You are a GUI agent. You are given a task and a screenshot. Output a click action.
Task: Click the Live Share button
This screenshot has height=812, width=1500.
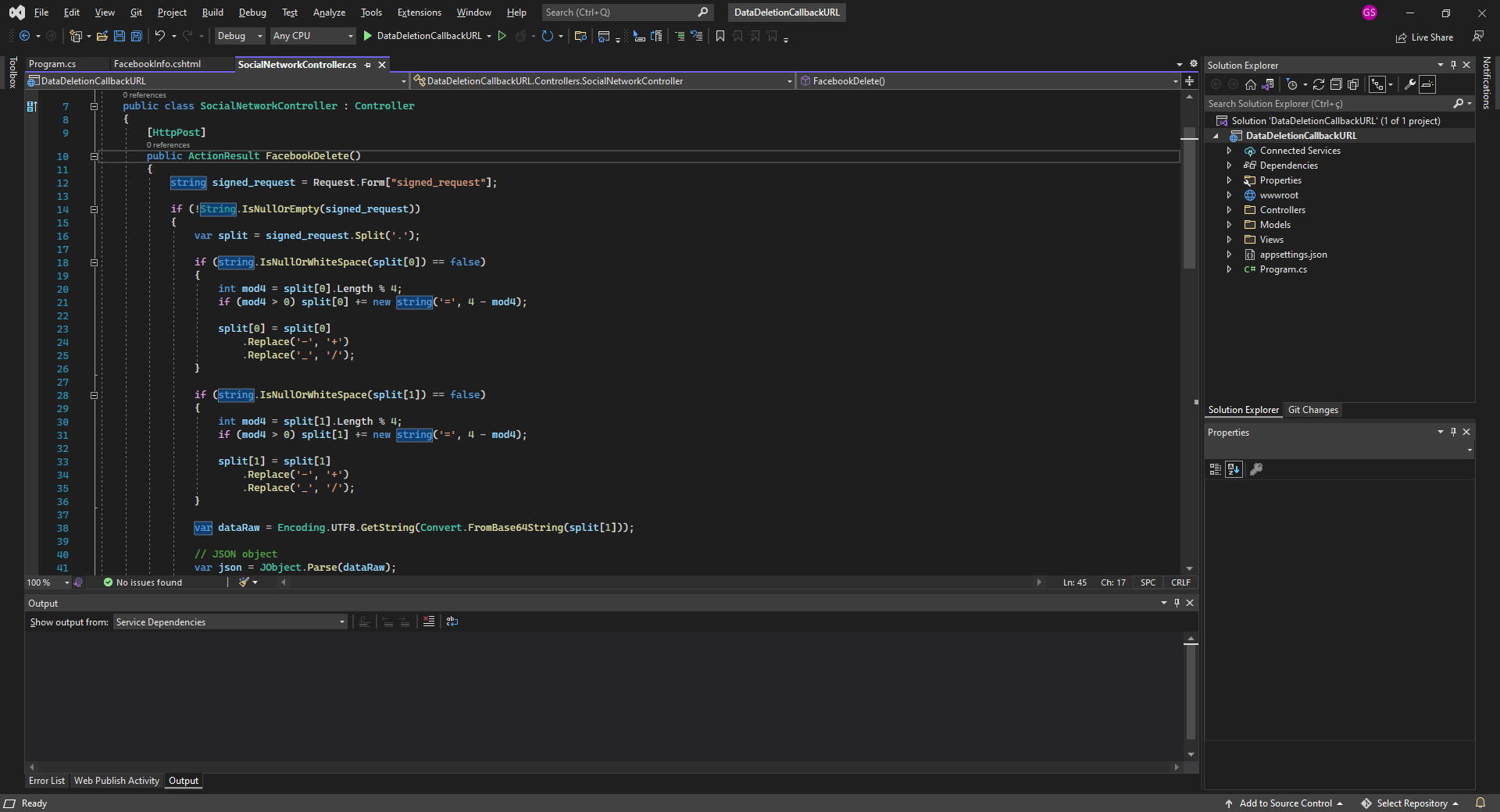[x=1424, y=37]
